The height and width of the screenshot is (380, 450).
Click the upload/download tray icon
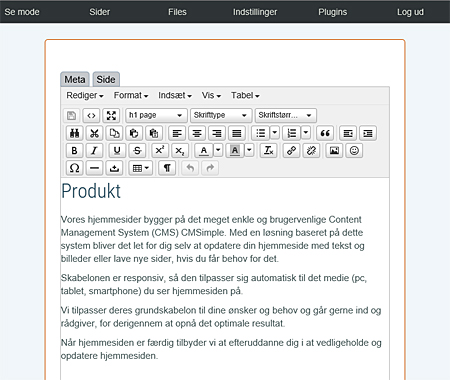tap(114, 168)
